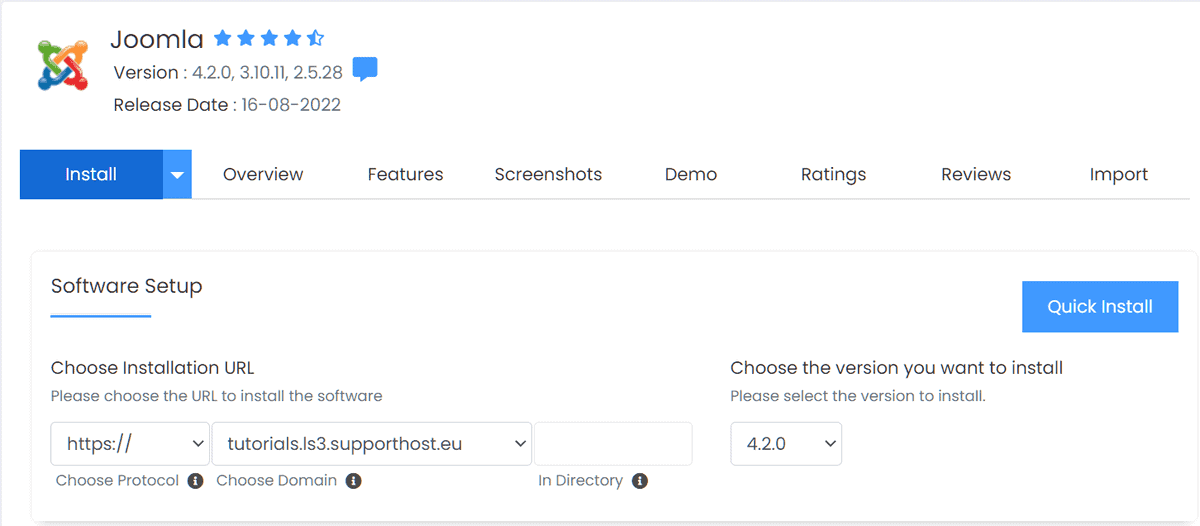Image resolution: width=1200 pixels, height=526 pixels.
Task: Go to the Features tab
Action: 405,175
